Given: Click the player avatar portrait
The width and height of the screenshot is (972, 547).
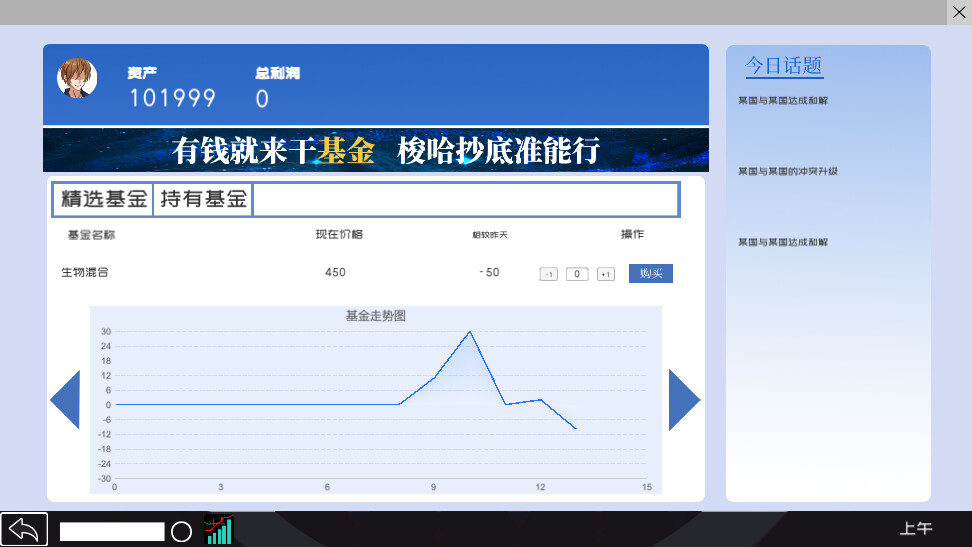Looking at the screenshot, I should pyautogui.click(x=77, y=78).
